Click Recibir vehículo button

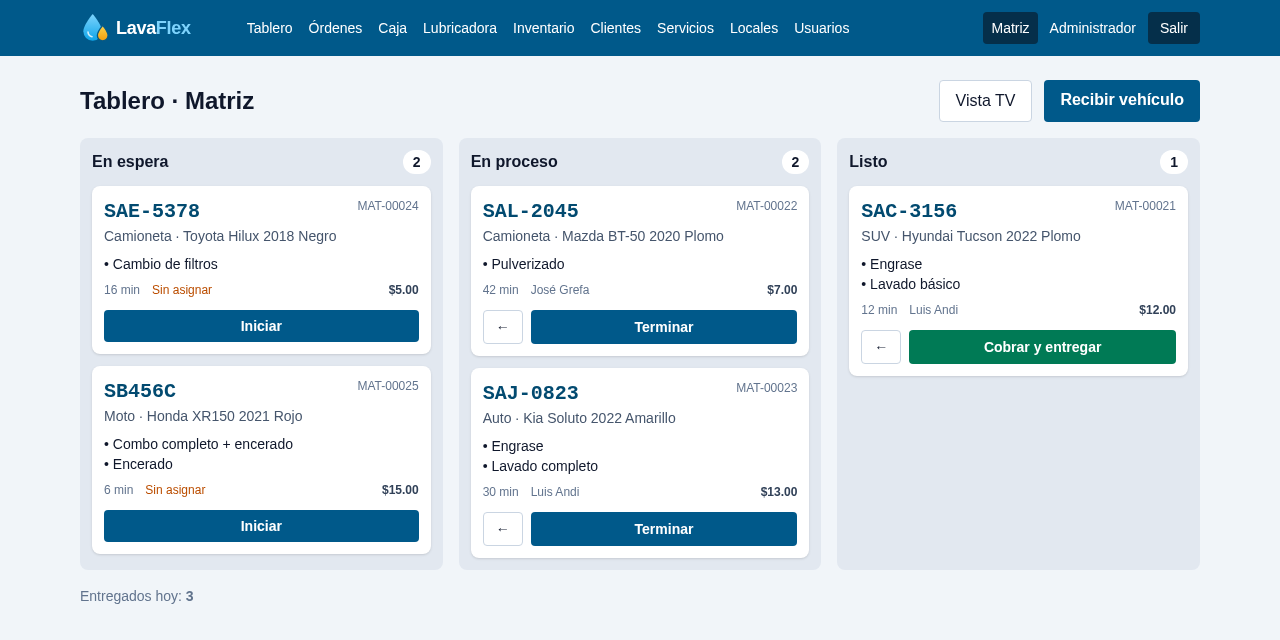tap(1122, 101)
